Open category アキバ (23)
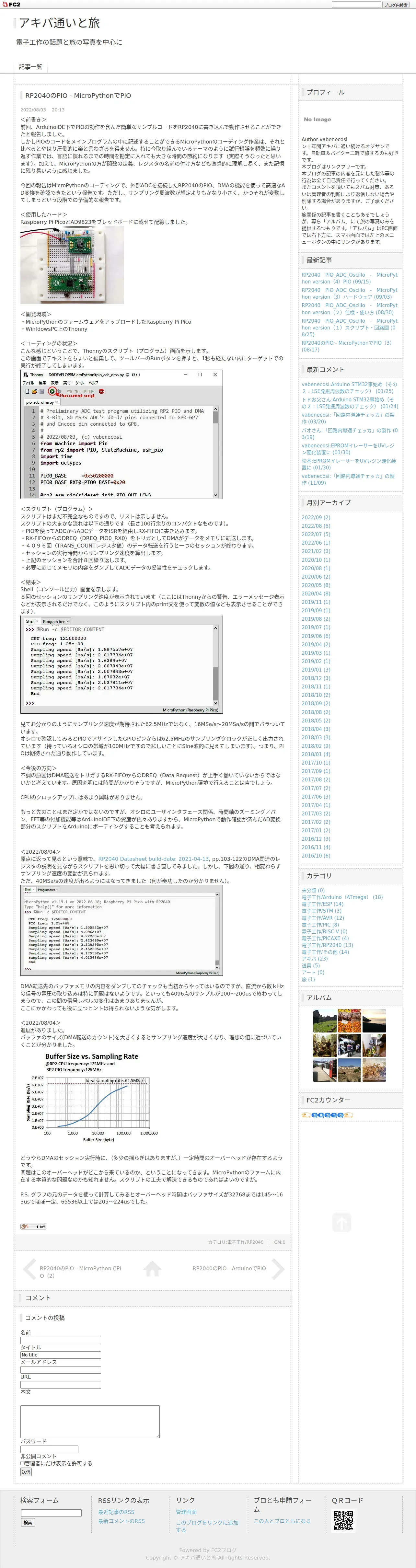416x1568 pixels. 314,959
